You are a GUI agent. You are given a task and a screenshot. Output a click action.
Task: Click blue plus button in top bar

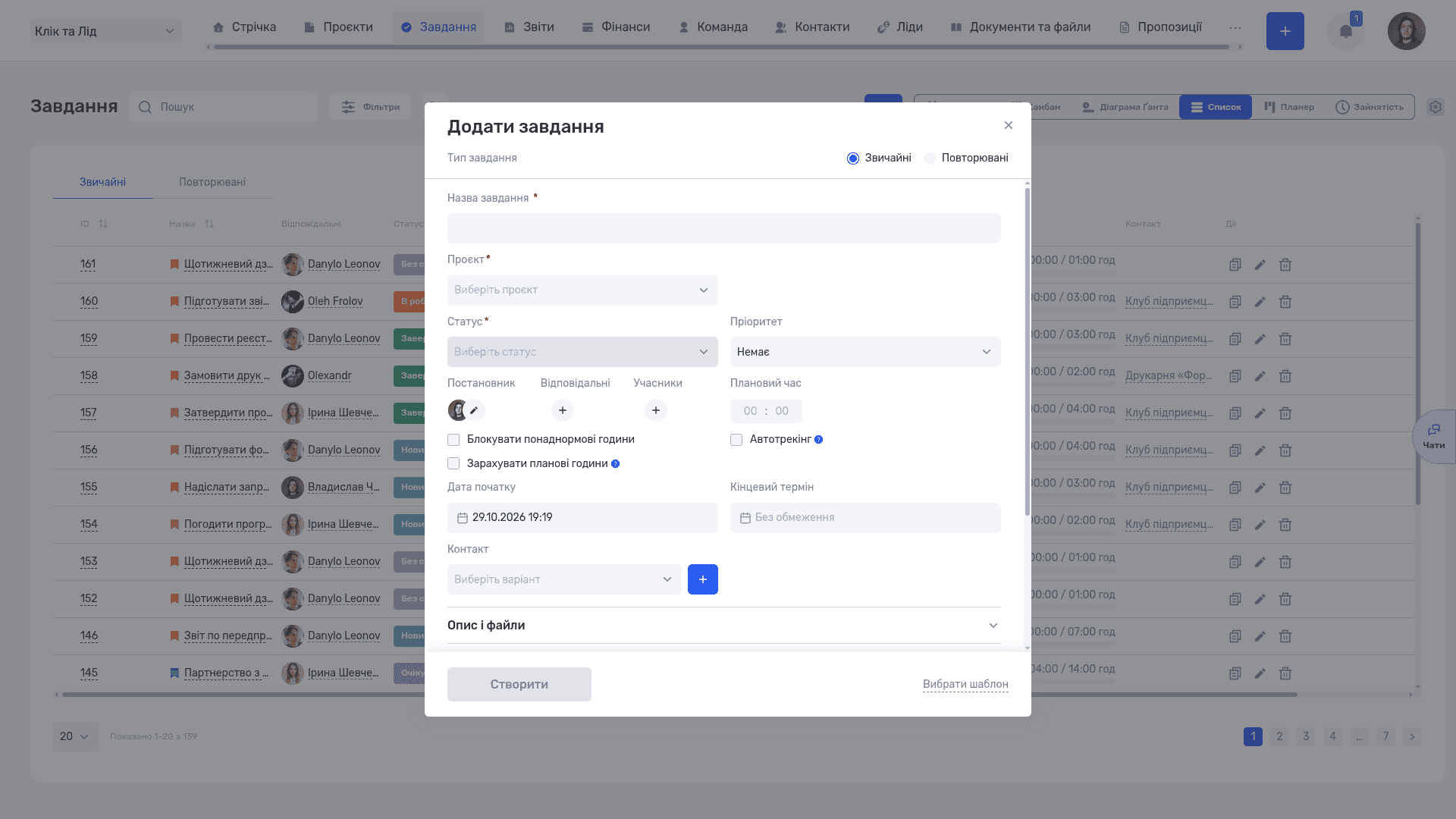coord(1285,31)
